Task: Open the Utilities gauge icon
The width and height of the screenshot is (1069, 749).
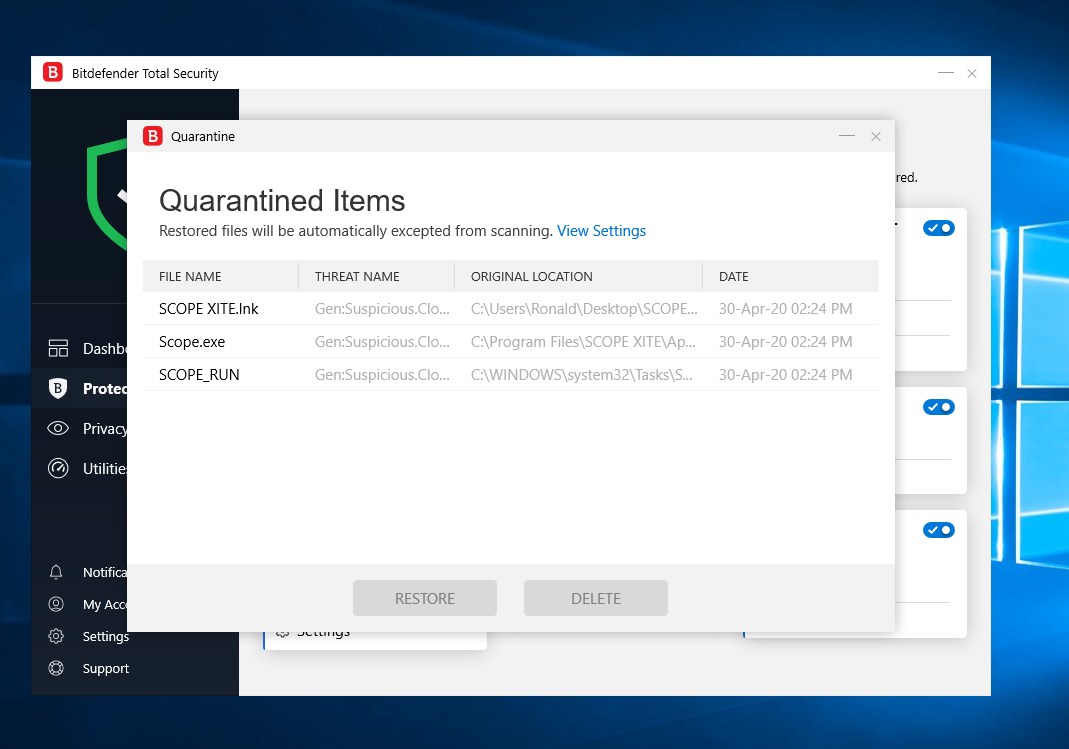Action: pyautogui.click(x=58, y=468)
